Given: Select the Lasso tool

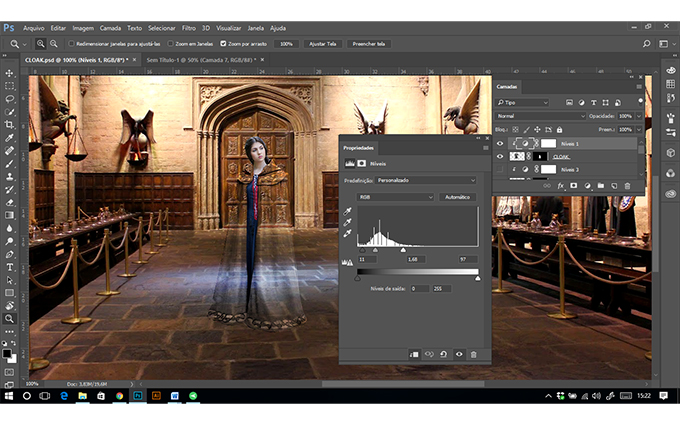Looking at the screenshot, I should (9, 99).
